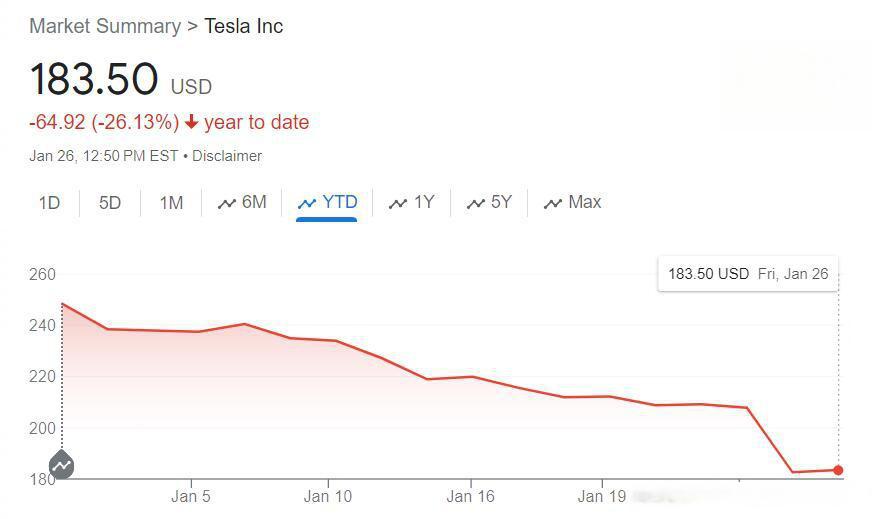This screenshot has height=519, width=872.
Task: Click the 5Y trend line icon
Action: click(475, 204)
